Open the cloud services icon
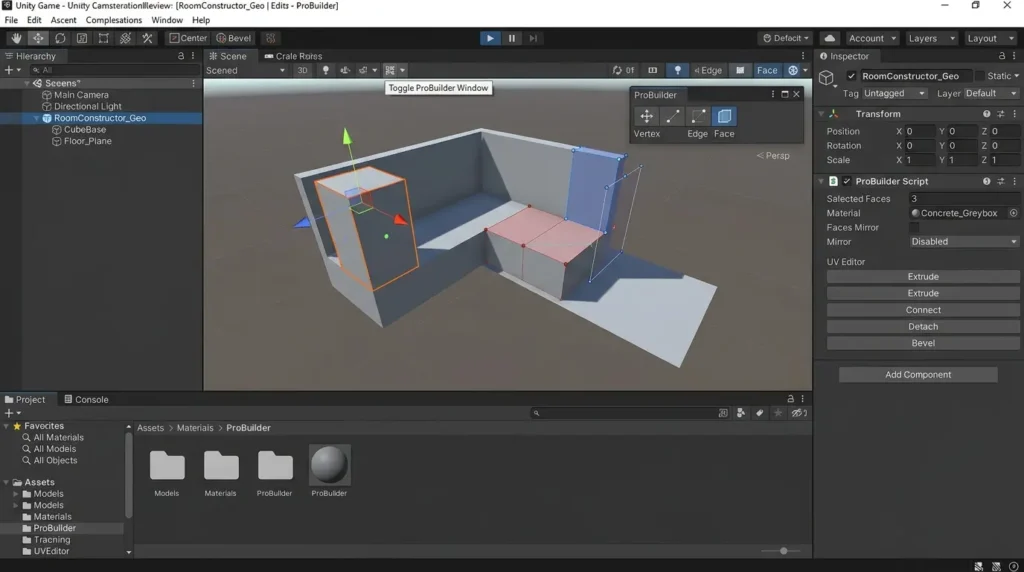This screenshot has width=1024, height=572. coord(829,38)
